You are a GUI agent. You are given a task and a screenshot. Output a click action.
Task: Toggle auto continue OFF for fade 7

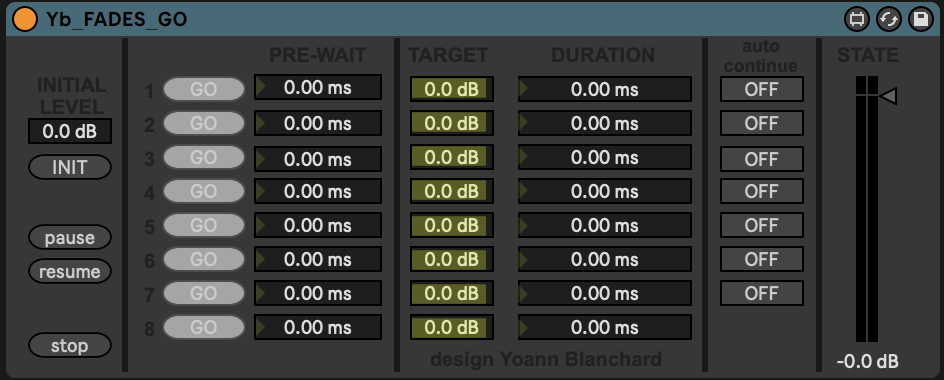point(762,293)
